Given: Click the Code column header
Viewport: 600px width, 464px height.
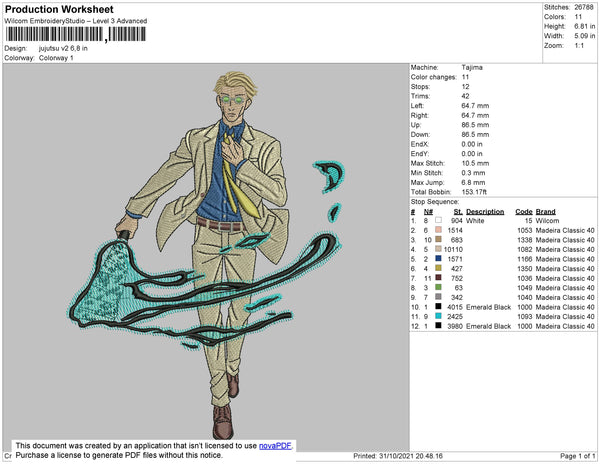Looking at the screenshot, I should point(524,212).
